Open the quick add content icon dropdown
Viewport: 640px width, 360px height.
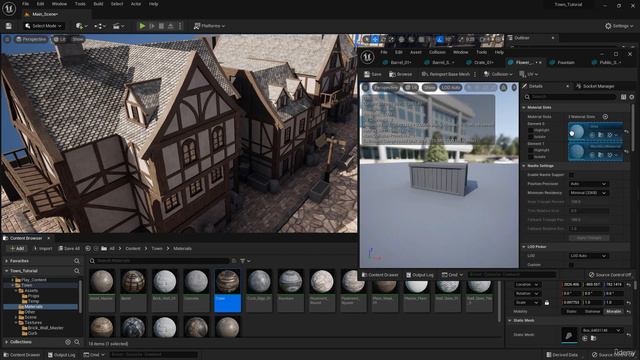click(x=81, y=26)
